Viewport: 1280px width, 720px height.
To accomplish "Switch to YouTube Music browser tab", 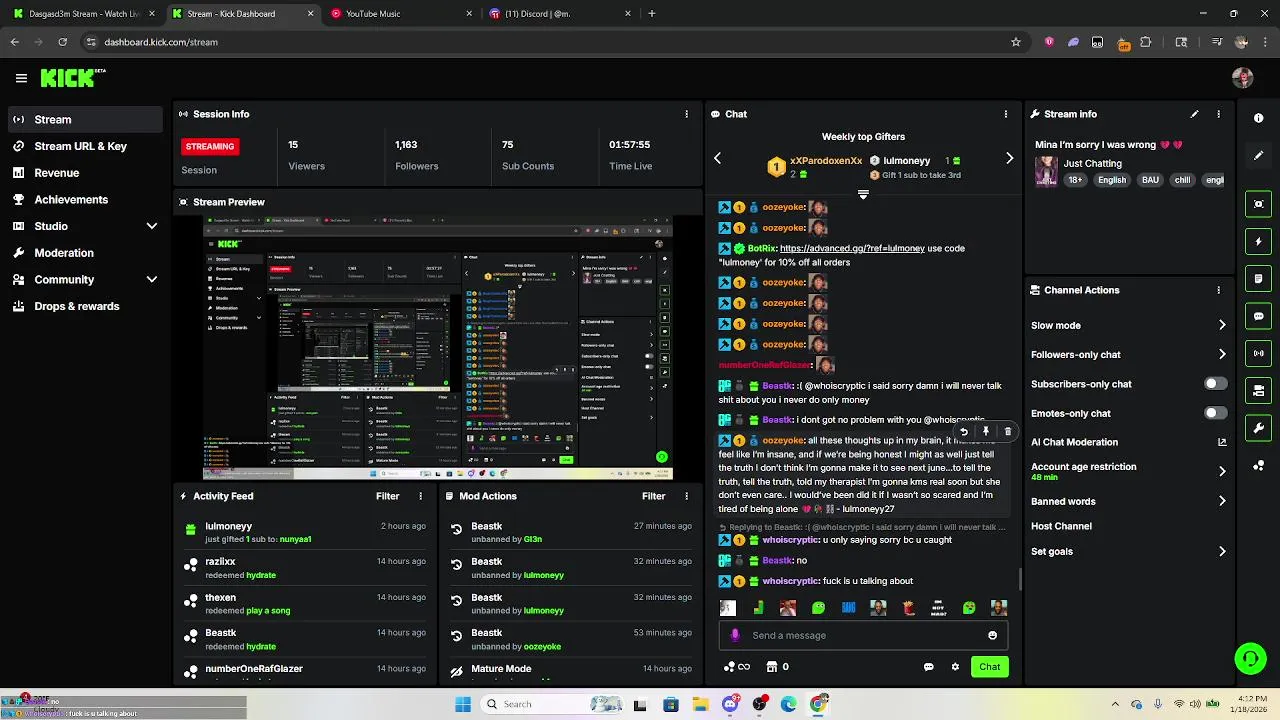I will (400, 14).
